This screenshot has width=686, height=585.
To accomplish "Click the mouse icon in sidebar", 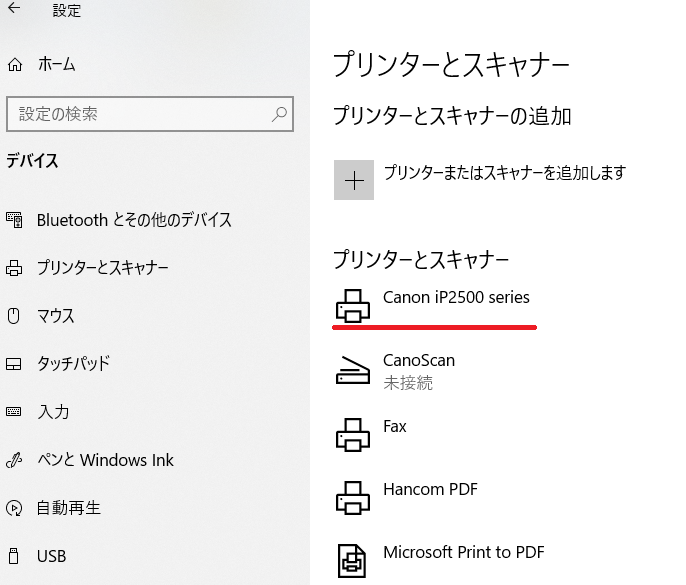I will (14, 316).
